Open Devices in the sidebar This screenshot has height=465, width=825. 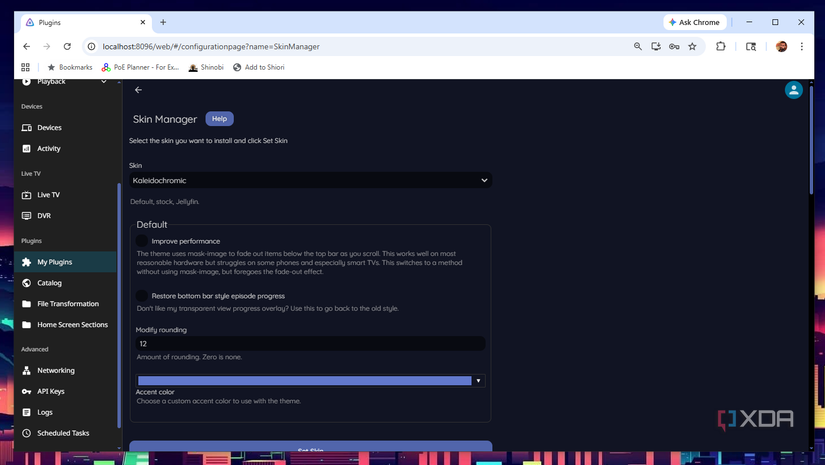[x=65, y=128]
